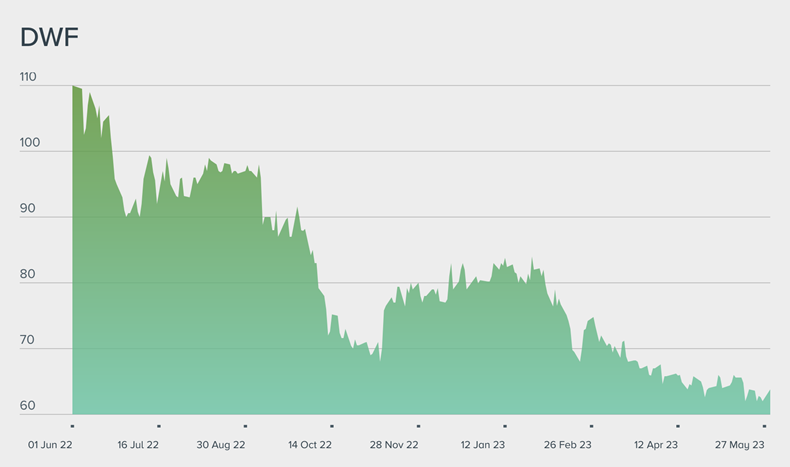790x467 pixels.
Task: Select the 70 y-axis label
Action: pyautogui.click(x=27, y=341)
